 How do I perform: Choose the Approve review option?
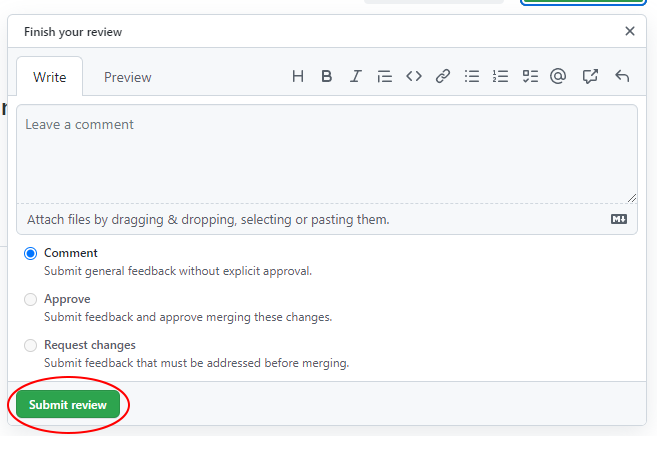(31, 299)
